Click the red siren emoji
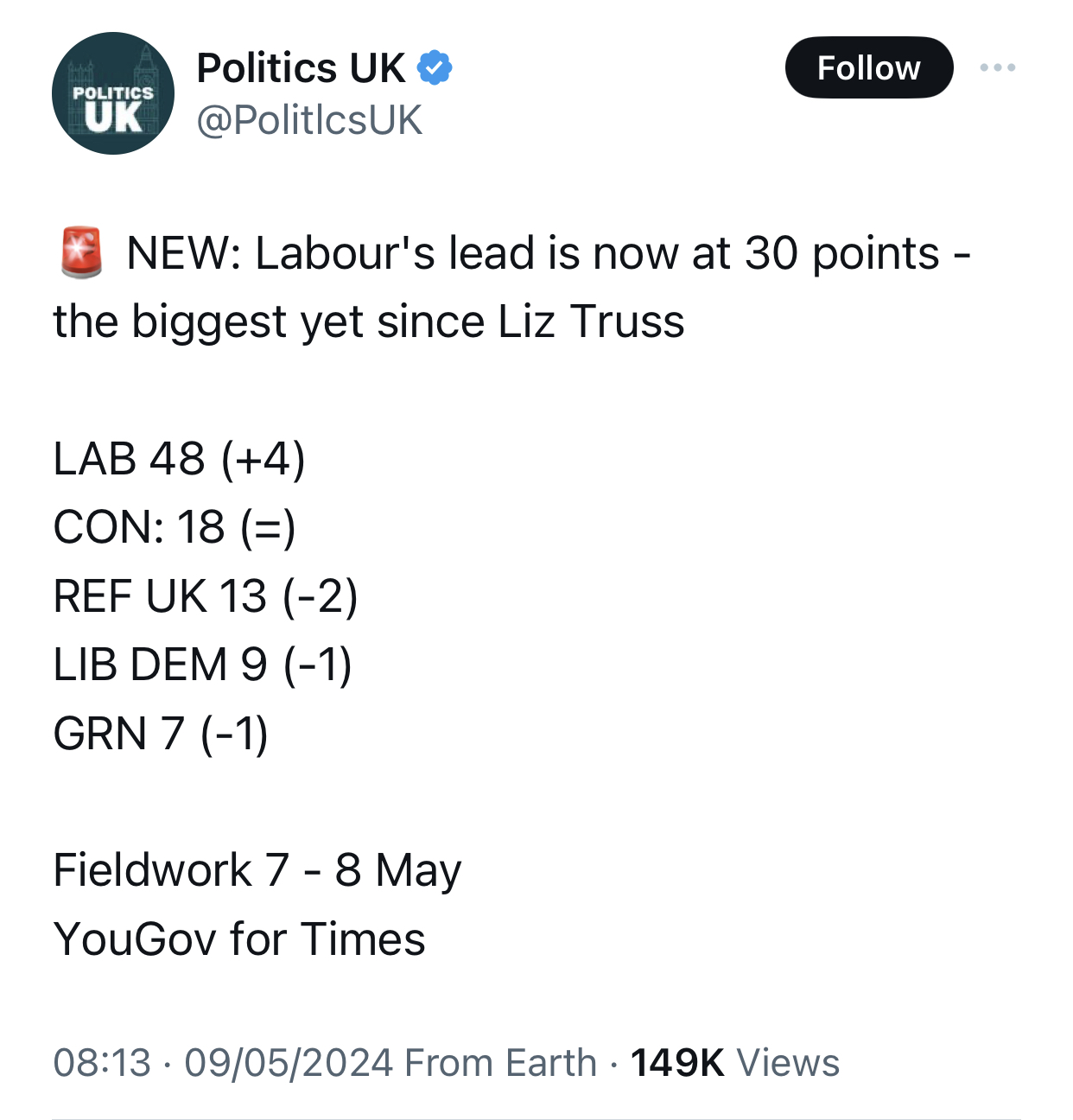Image resolution: width=1073 pixels, height=1120 pixels. 81,252
